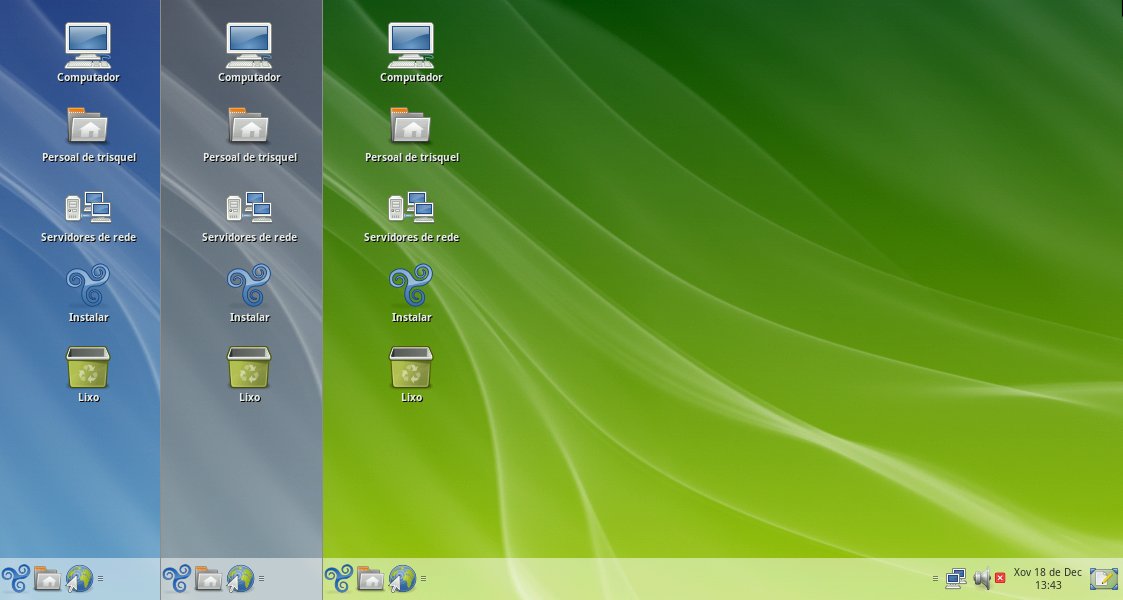Select Servidores de rede icon on gray desktop
The image size is (1123, 600).
click(249, 207)
